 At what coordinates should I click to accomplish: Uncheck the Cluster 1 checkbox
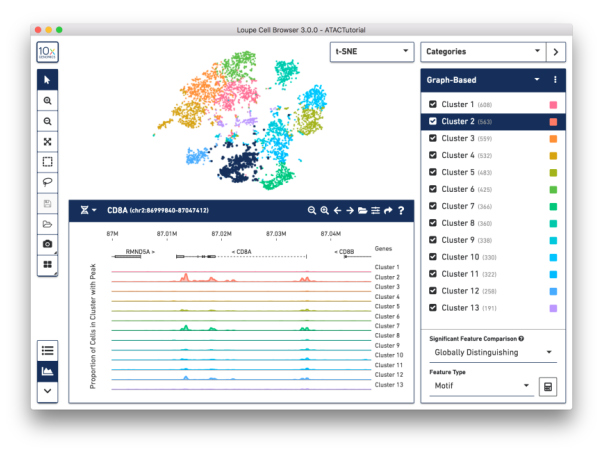pos(432,104)
